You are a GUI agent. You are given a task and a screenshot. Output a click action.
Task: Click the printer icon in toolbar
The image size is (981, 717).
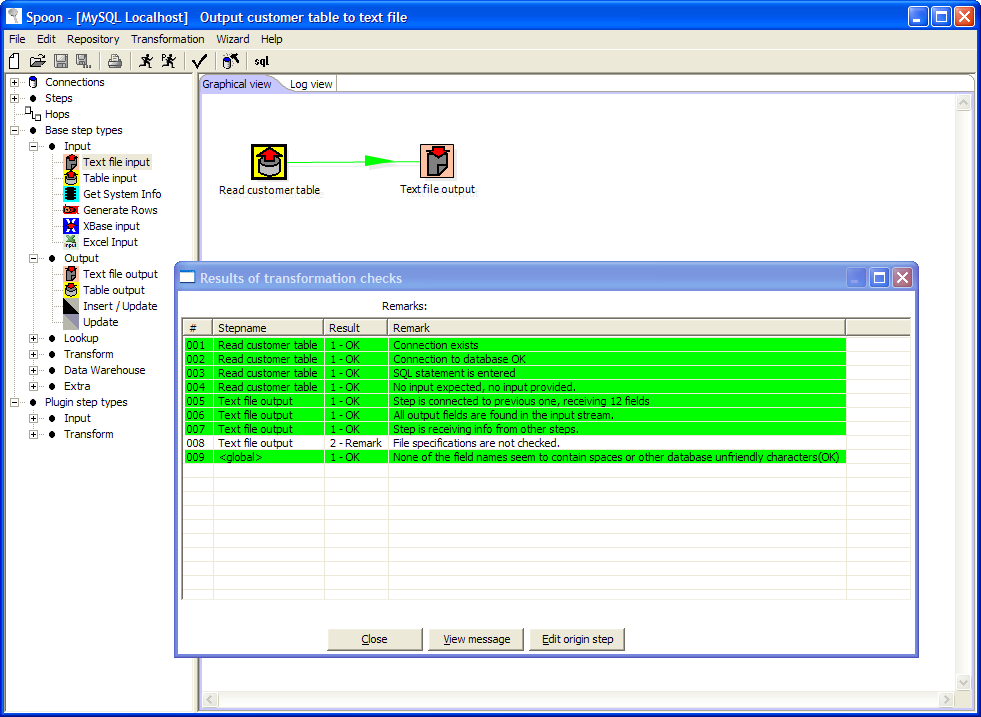pos(115,61)
